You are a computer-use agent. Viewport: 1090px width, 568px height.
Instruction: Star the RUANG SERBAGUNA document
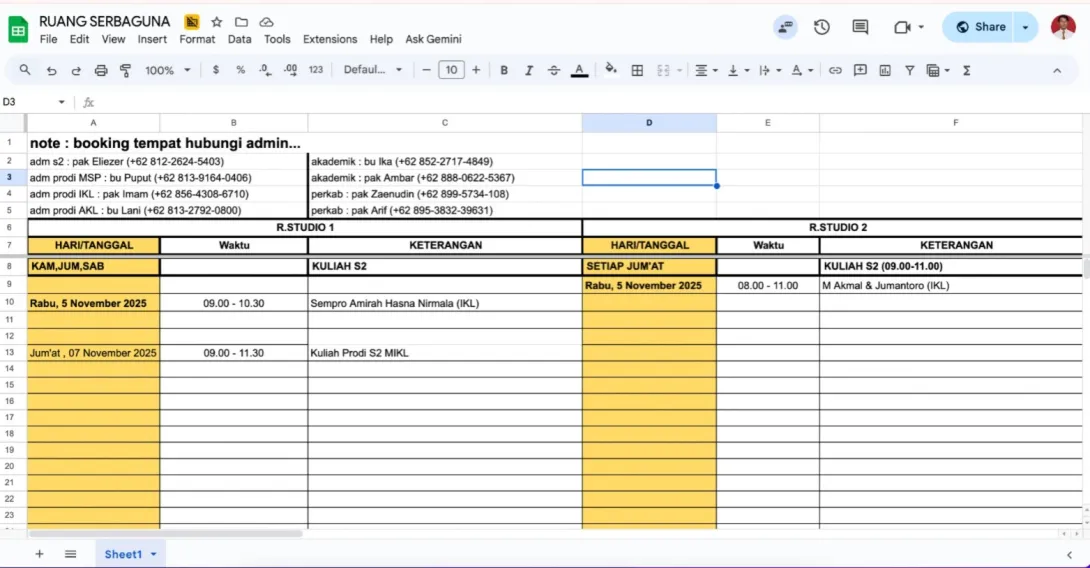tap(217, 22)
